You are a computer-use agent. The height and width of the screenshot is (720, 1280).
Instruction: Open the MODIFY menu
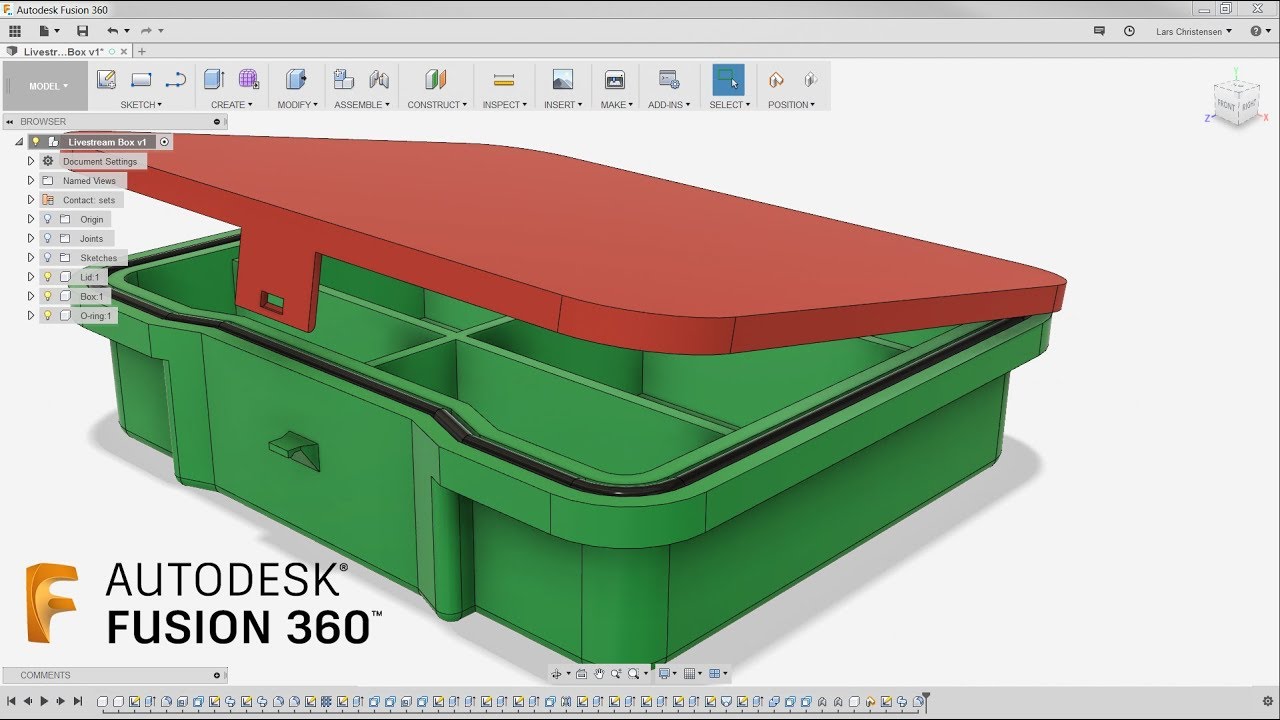[297, 104]
